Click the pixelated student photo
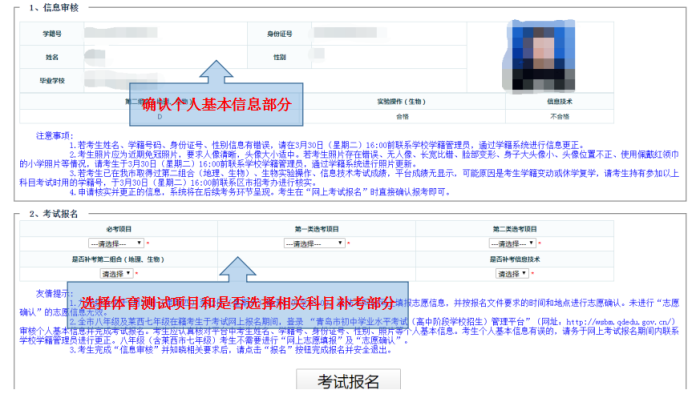700x398 pixels. coord(539,55)
